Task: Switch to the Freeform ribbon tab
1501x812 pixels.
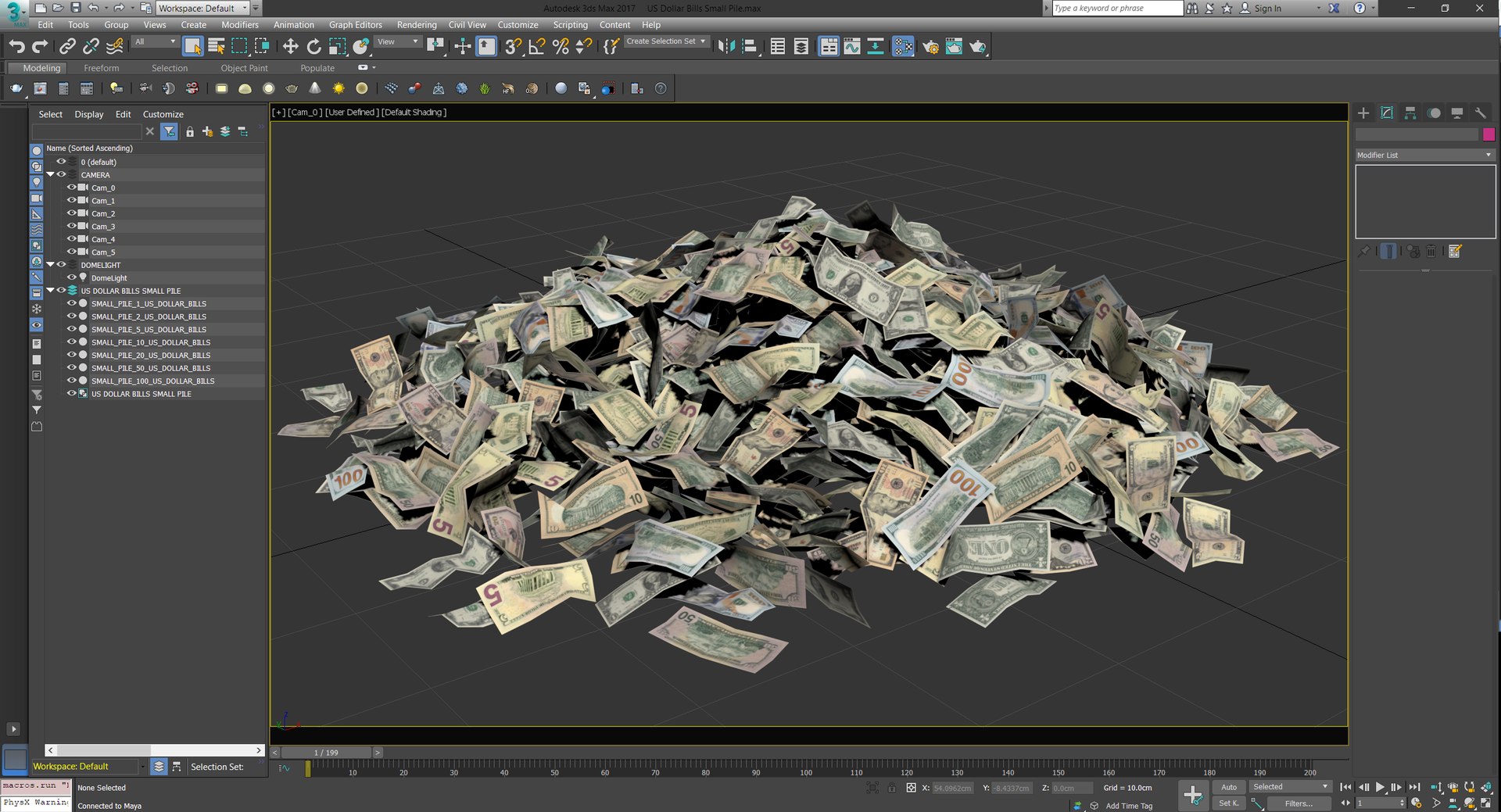Action: [x=102, y=68]
